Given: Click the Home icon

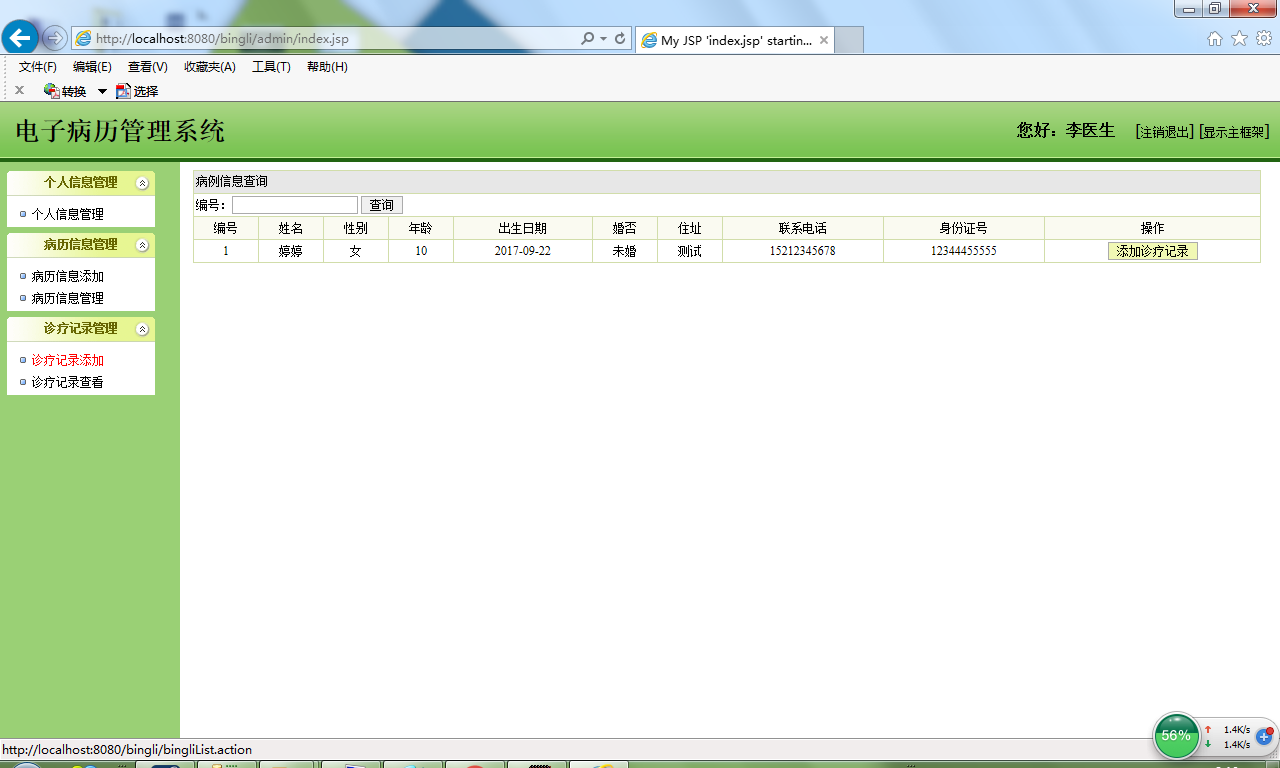Looking at the screenshot, I should pos(1214,38).
